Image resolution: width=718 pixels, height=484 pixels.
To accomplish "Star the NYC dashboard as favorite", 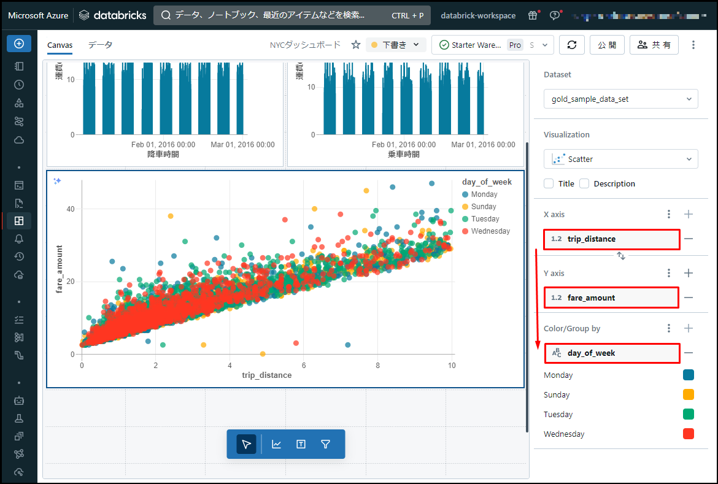I will click(x=355, y=45).
